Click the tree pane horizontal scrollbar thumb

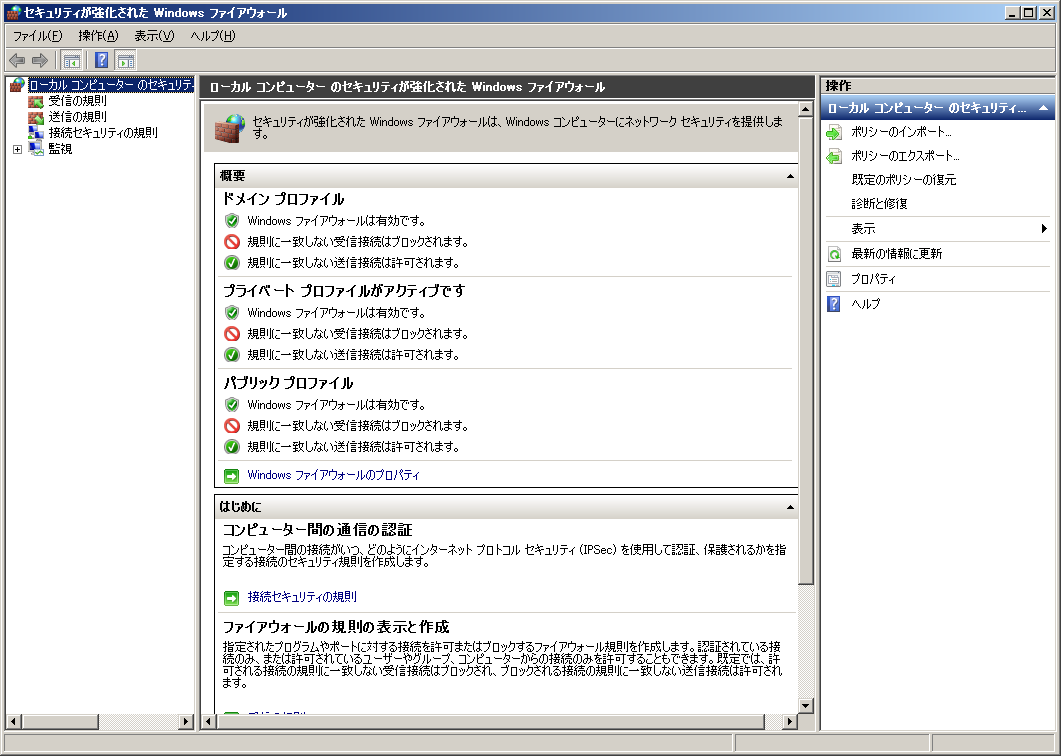click(60, 722)
